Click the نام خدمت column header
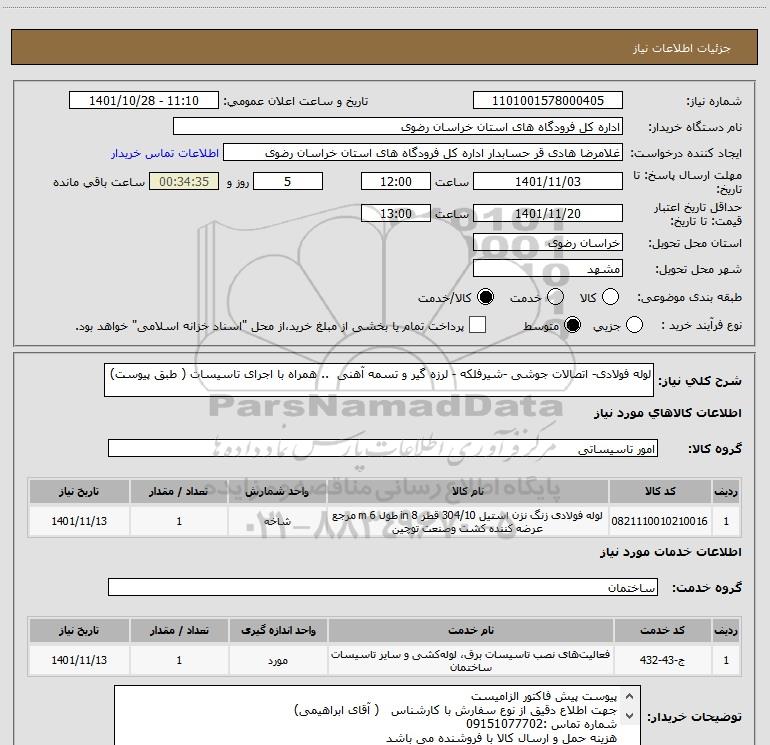This screenshot has width=770, height=745. (x=470, y=631)
